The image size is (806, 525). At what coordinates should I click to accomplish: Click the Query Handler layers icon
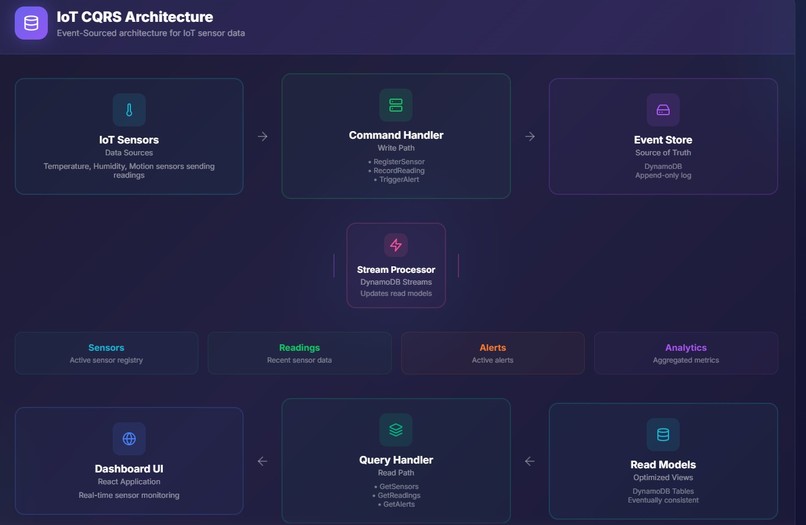(396, 430)
